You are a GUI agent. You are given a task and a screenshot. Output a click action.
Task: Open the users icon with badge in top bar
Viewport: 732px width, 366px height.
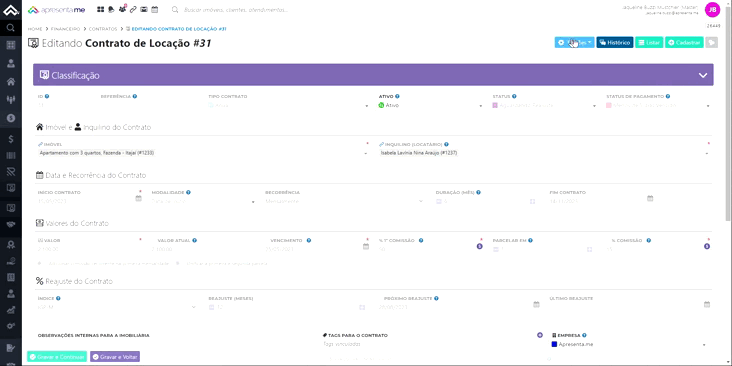(122, 9)
